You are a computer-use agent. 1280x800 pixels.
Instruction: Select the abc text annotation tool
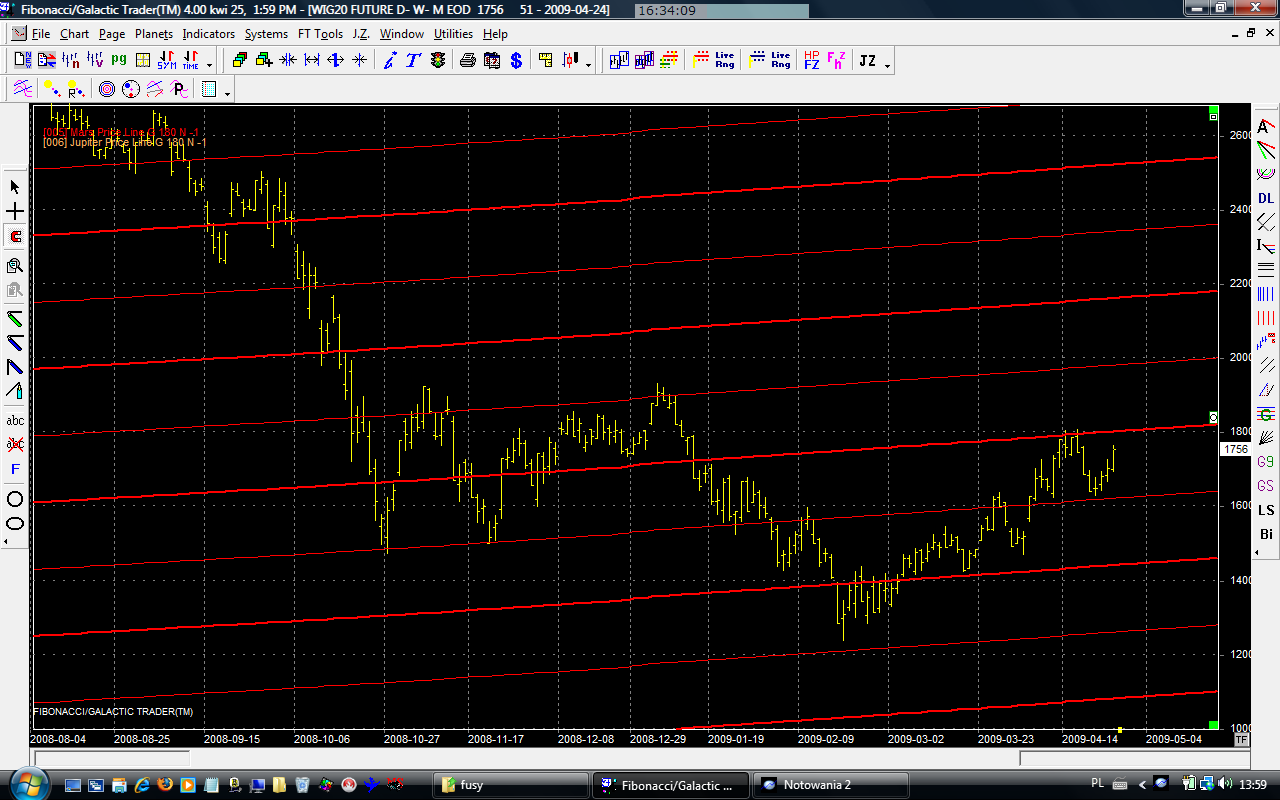click(x=15, y=420)
